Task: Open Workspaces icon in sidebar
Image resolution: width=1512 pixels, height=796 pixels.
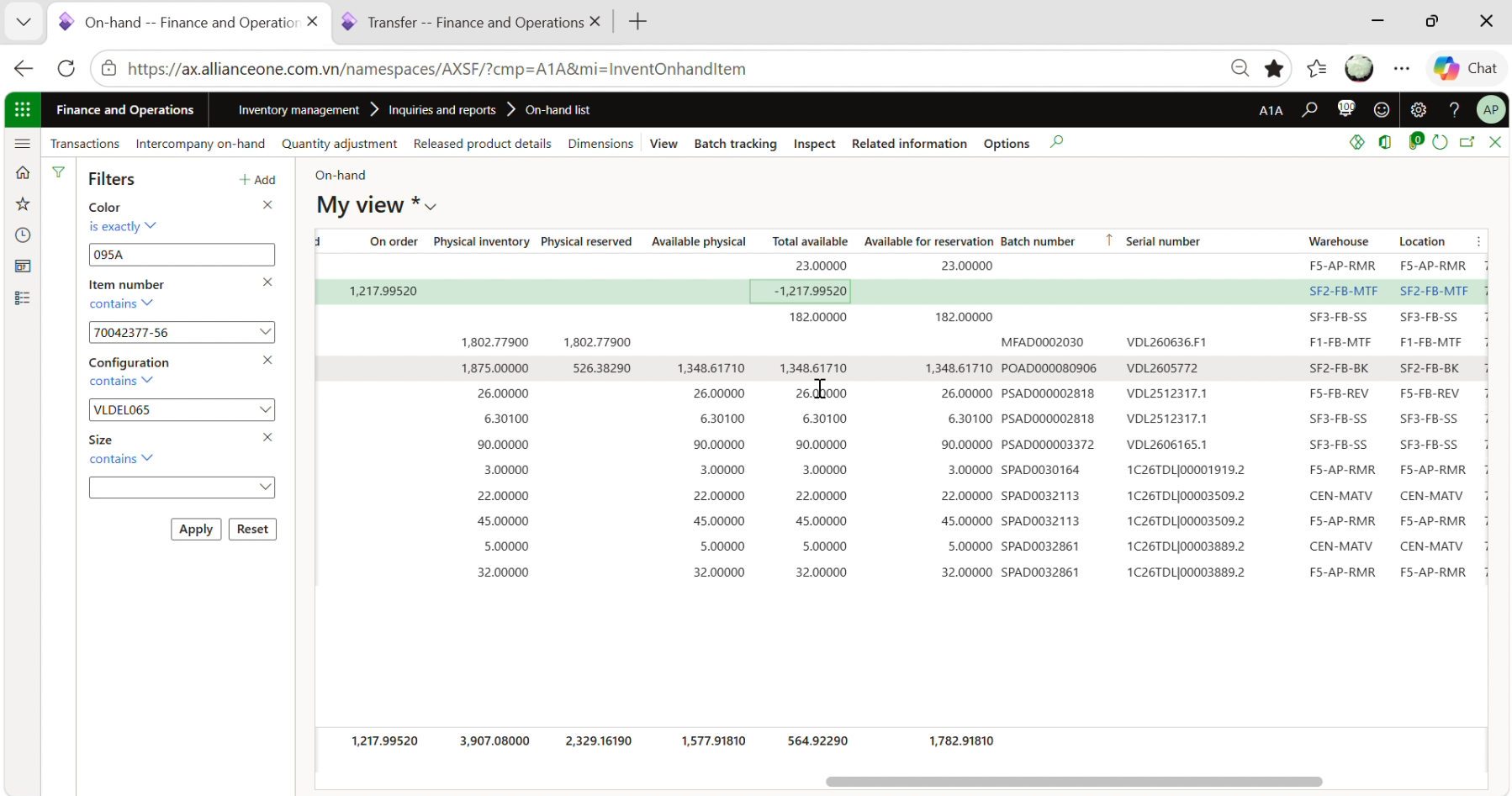Action: (x=23, y=266)
